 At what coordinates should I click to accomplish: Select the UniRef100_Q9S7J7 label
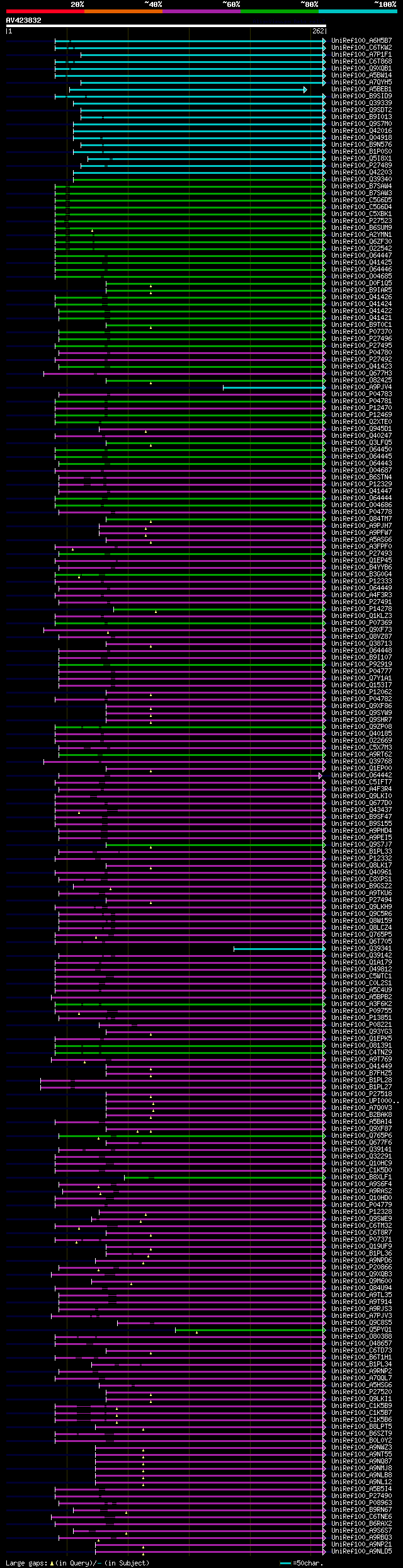[x=361, y=845]
